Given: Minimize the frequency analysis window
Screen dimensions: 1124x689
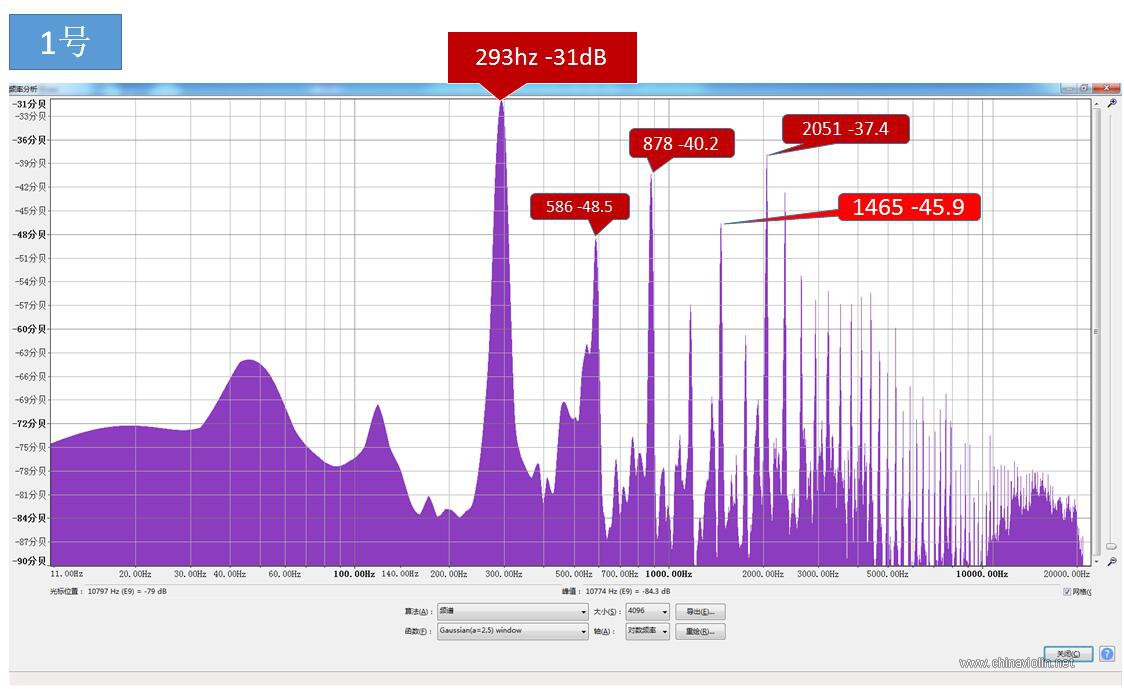Looking at the screenshot, I should [x=1068, y=88].
